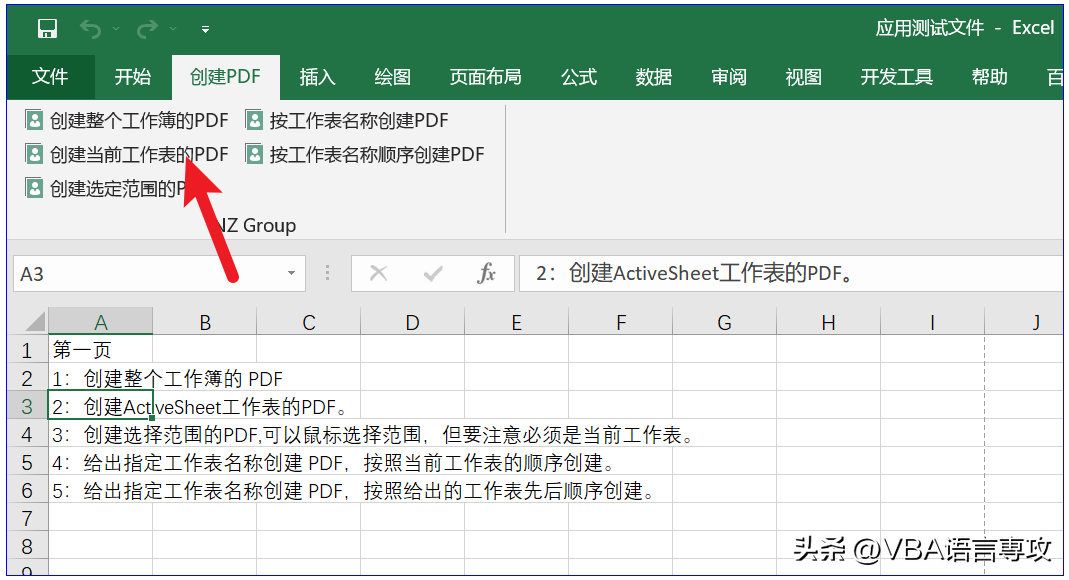Click cell ending '按照给出的工作表先后顺序创建'
The height and width of the screenshot is (580, 1069).
click(101, 490)
